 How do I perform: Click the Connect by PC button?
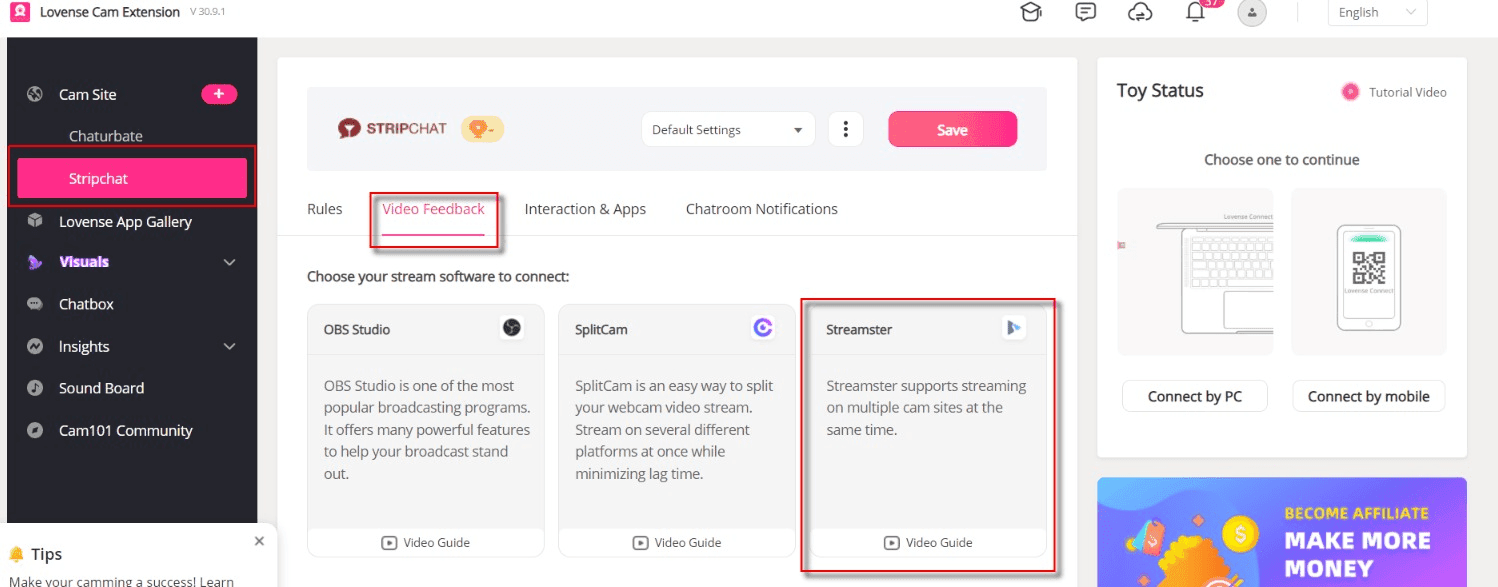coord(1194,396)
